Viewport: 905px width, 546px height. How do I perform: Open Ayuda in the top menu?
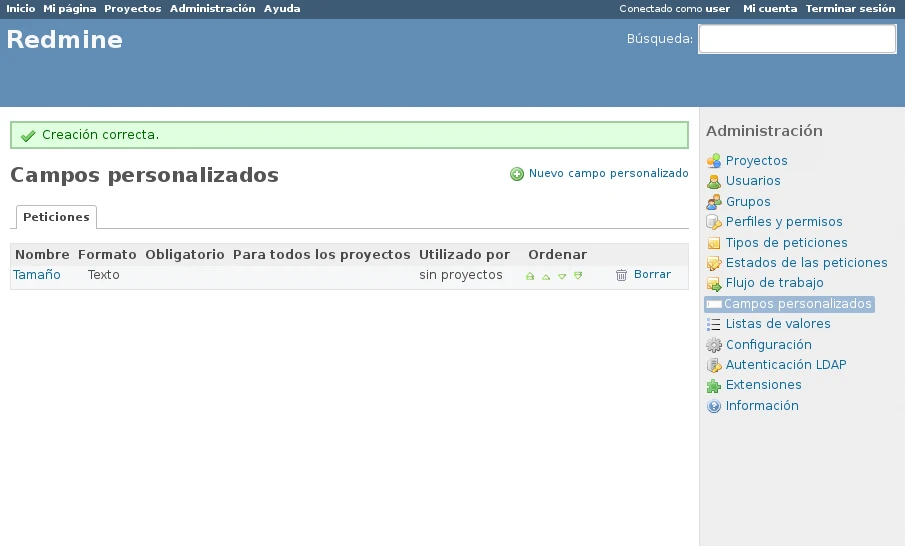pyautogui.click(x=282, y=9)
